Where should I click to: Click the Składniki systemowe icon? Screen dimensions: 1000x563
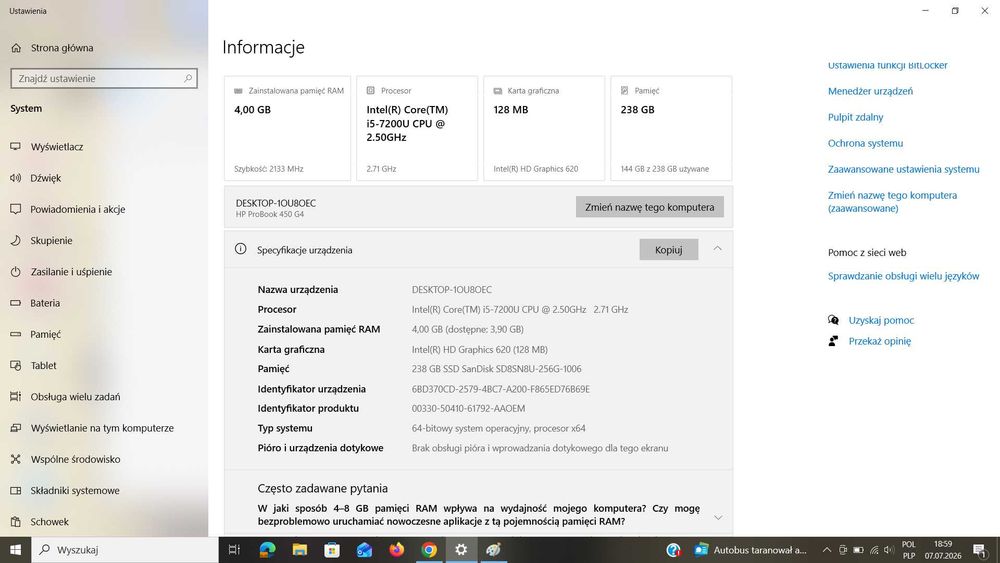(16, 490)
